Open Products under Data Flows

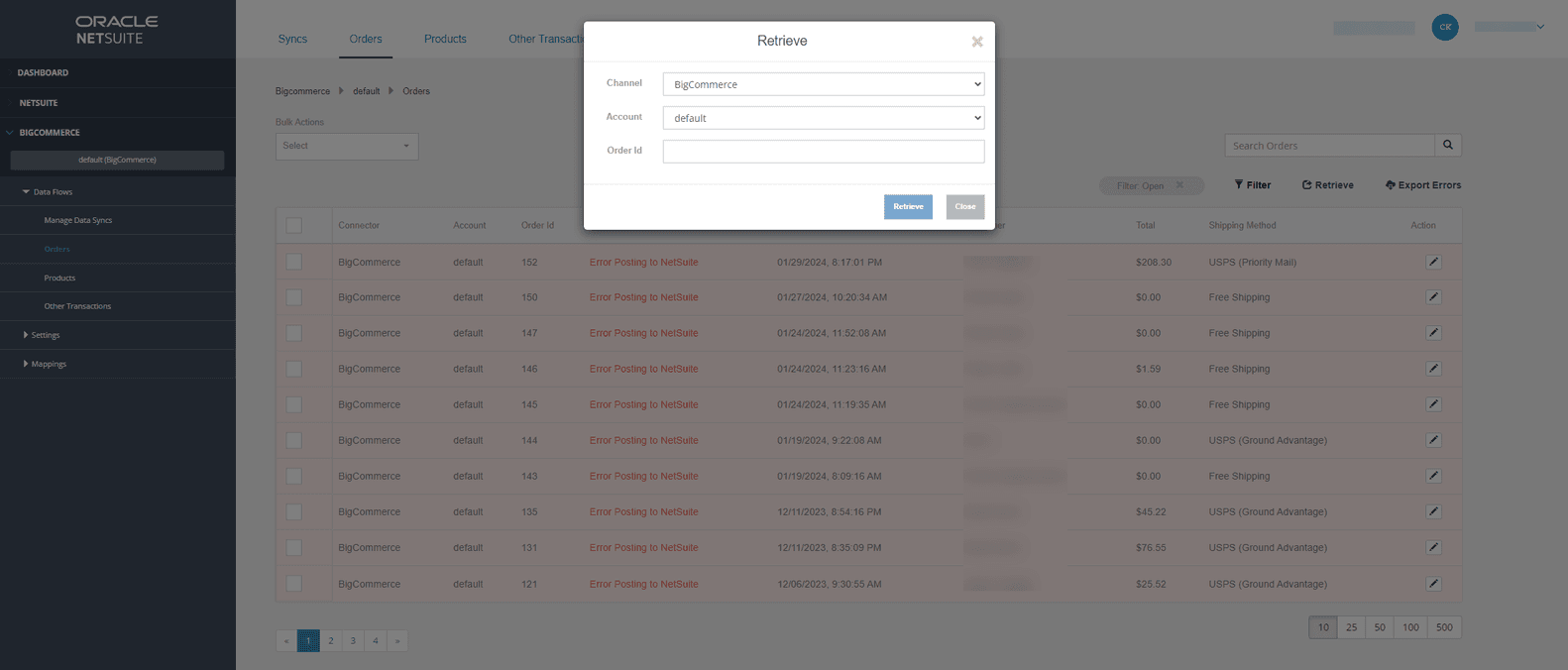[x=59, y=278]
